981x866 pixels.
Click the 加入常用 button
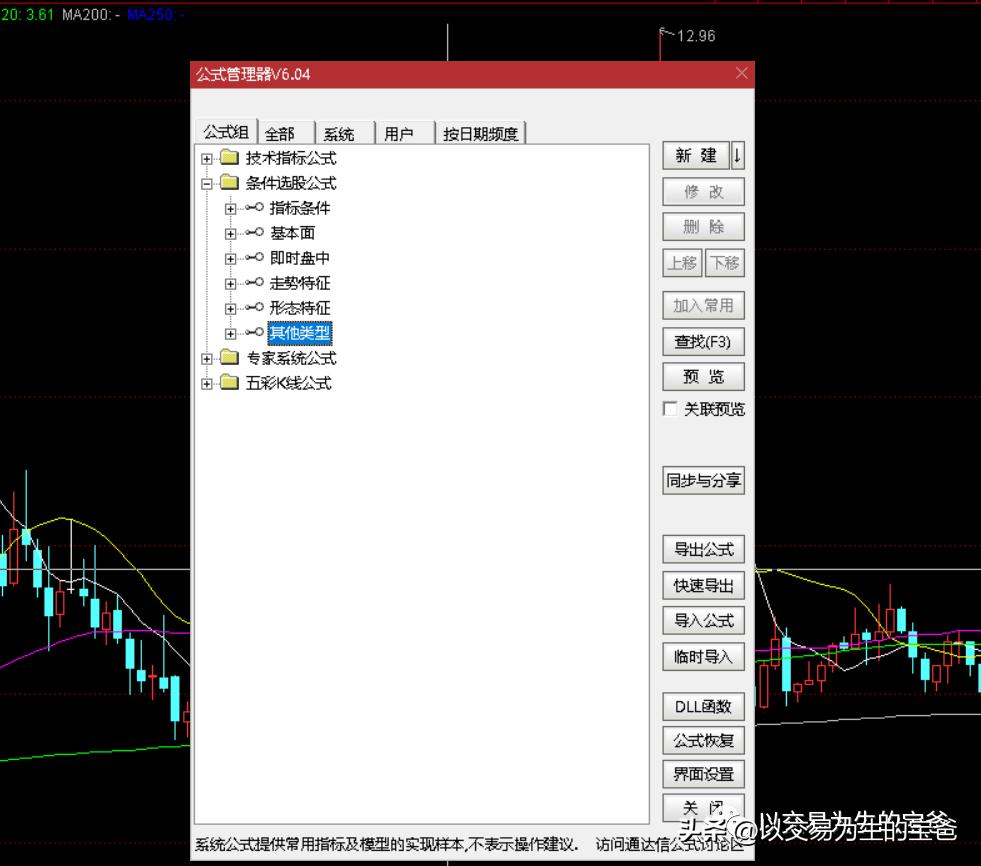[703, 305]
